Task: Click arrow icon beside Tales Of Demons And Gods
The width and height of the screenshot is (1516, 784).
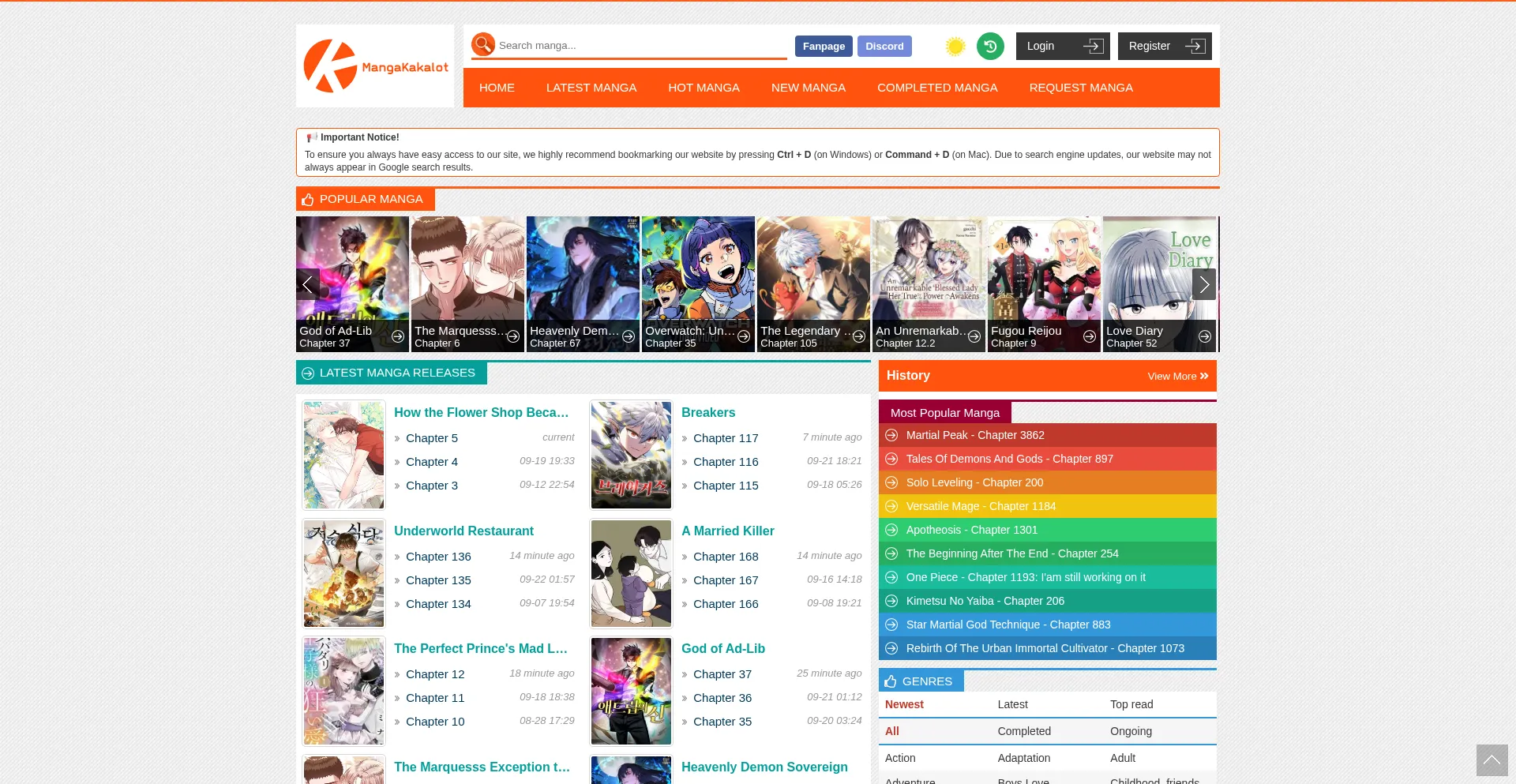Action: tap(891, 459)
